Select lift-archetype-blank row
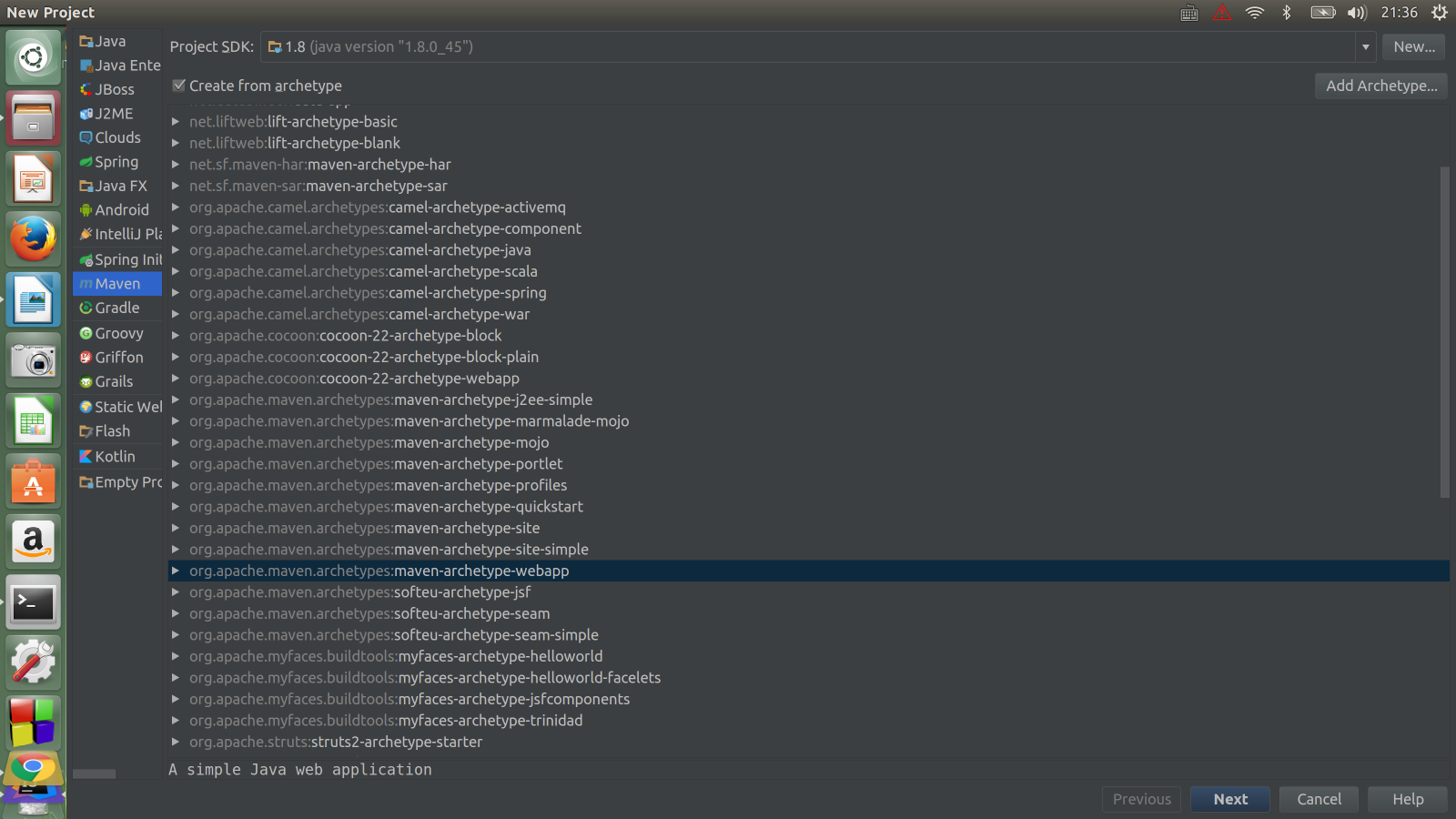 (x=809, y=143)
